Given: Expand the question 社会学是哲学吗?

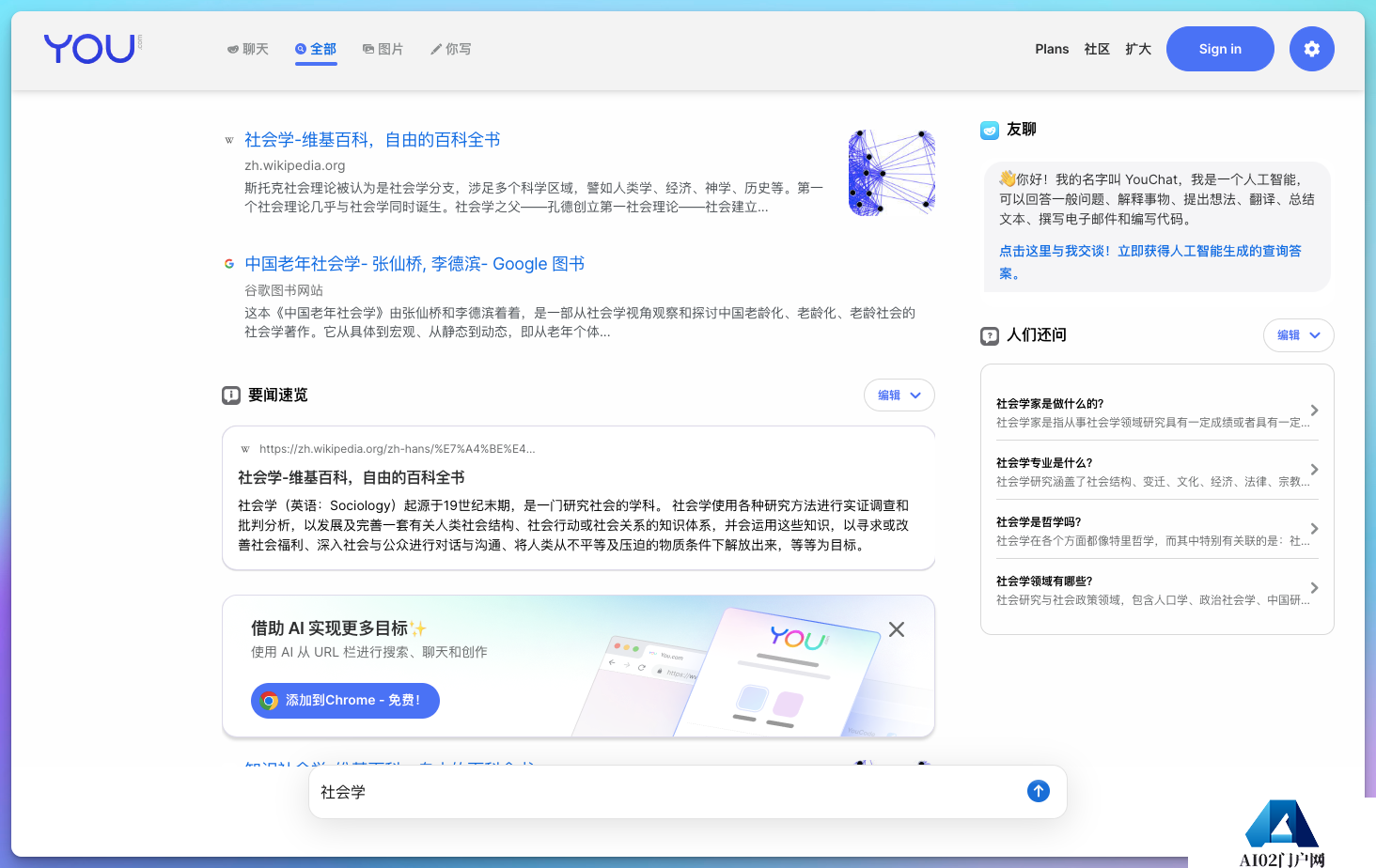Looking at the screenshot, I should (1314, 529).
